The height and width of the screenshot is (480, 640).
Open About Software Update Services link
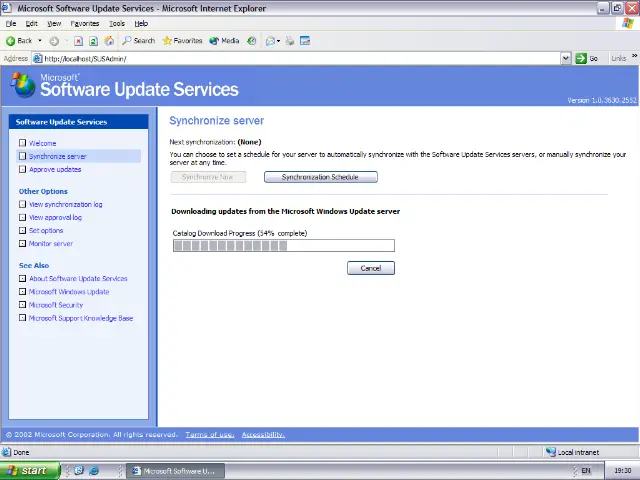pos(78,279)
